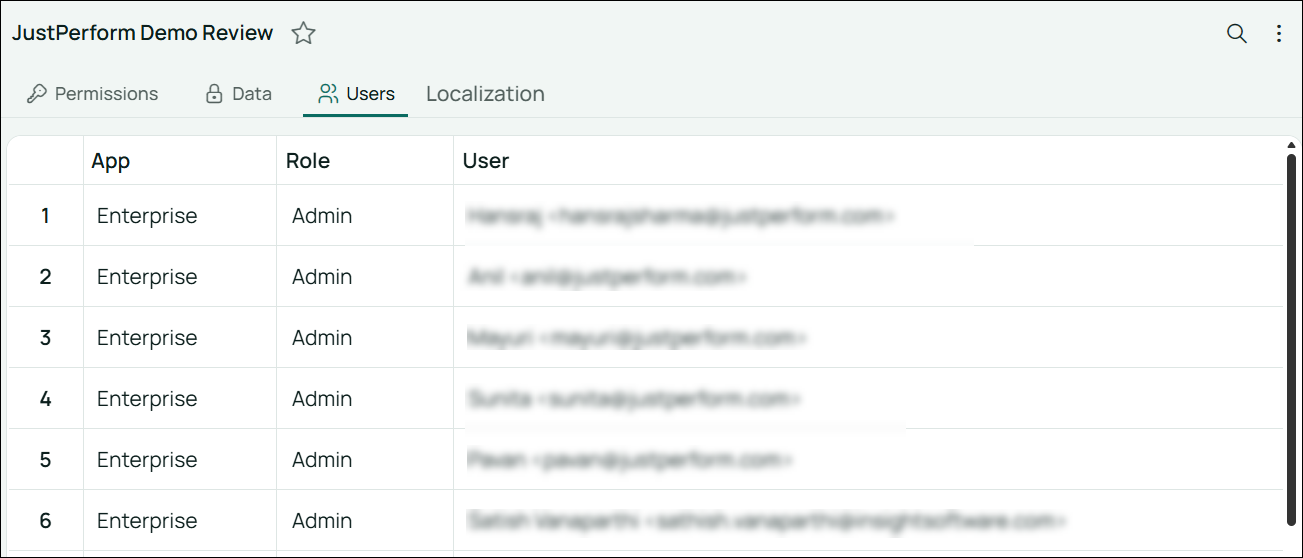Open the three-dot more options menu
This screenshot has height=558, width=1303.
pos(1279,34)
